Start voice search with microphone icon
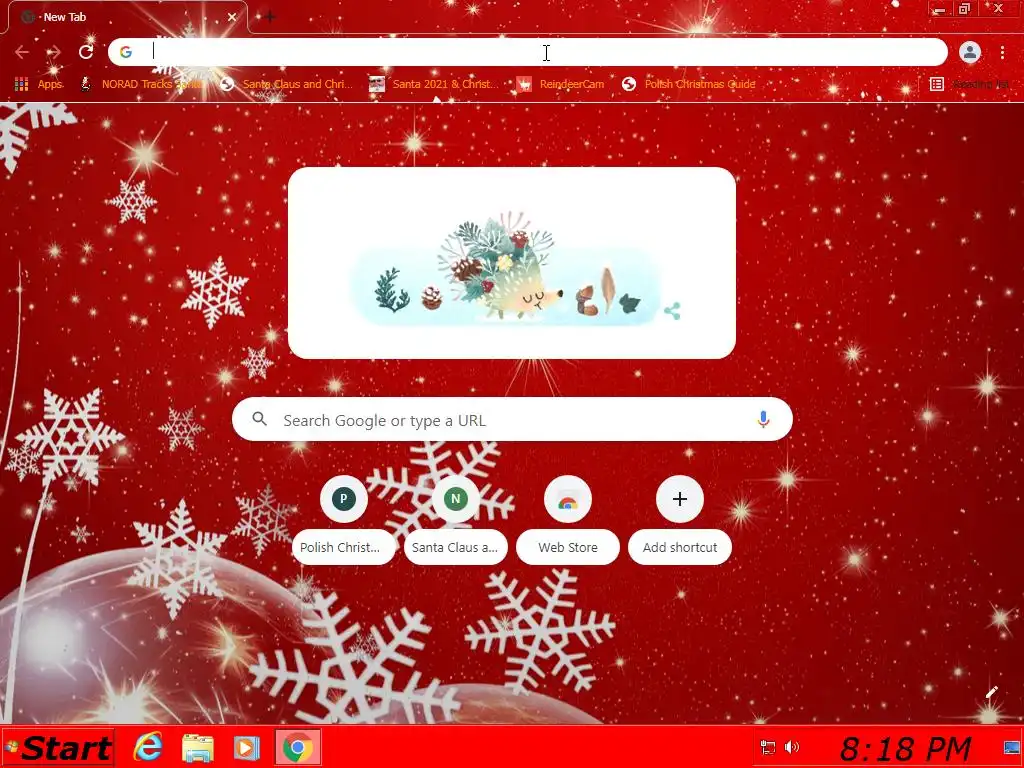The image size is (1024, 768). [x=763, y=419]
